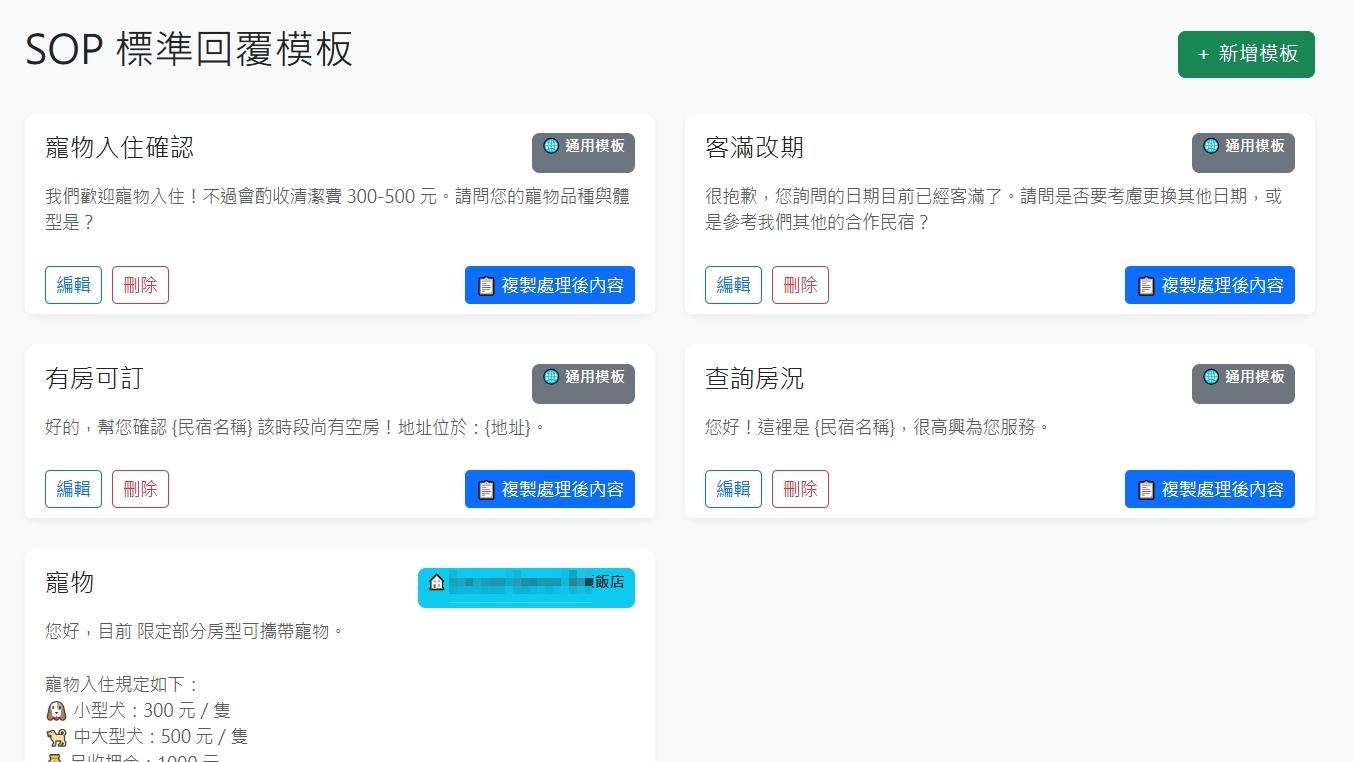Click the blurred hotel name badge on 寵物 card
1353x762 pixels.
point(526,587)
